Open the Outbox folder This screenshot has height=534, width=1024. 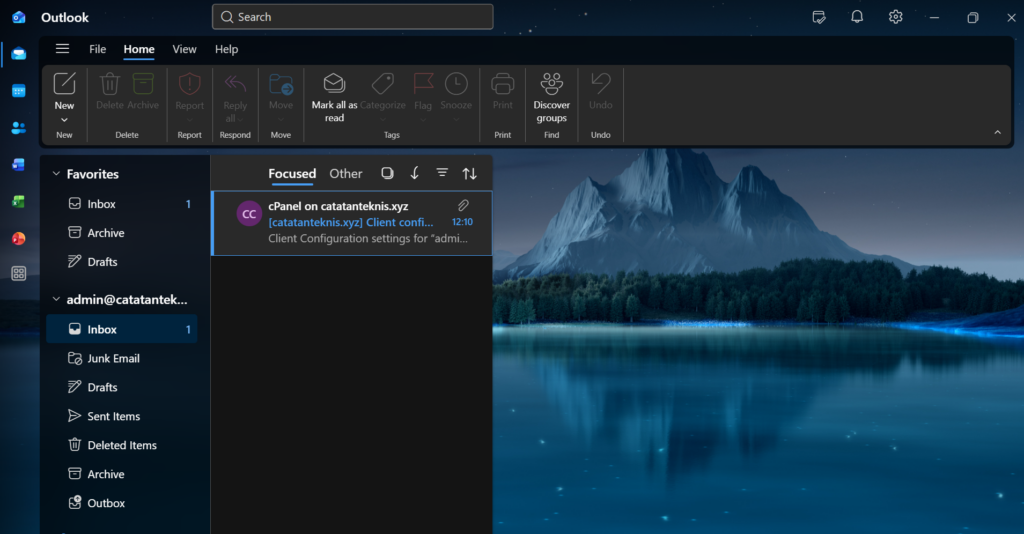(x=122, y=503)
